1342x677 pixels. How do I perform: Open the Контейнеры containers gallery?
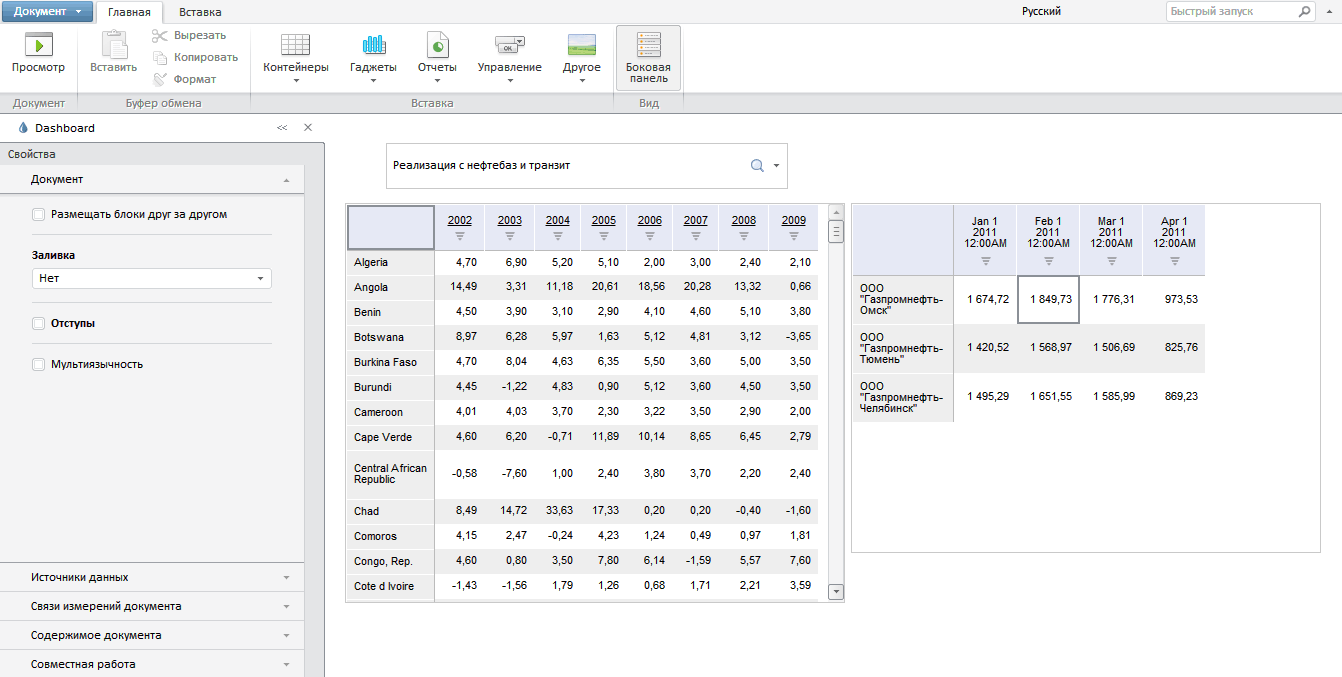pyautogui.click(x=295, y=56)
